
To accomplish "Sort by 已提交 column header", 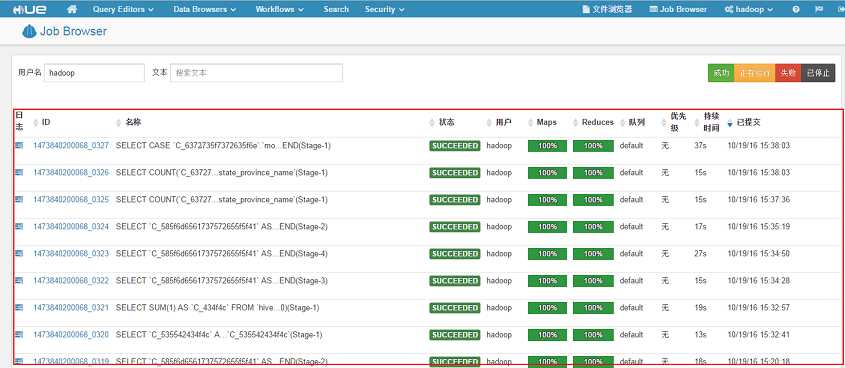I will [748, 122].
